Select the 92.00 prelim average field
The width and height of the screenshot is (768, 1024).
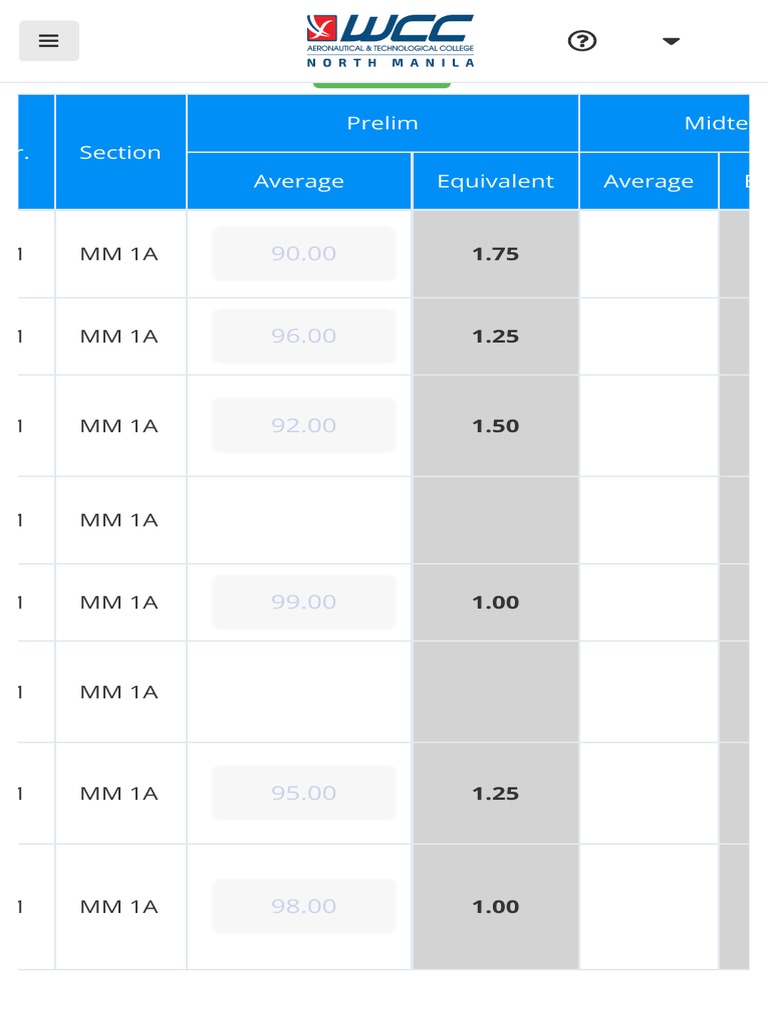(x=303, y=425)
